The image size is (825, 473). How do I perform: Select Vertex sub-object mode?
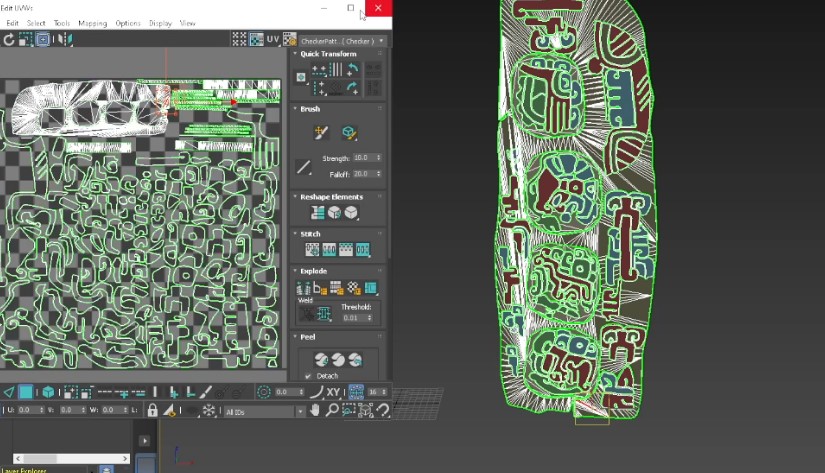coord(8,392)
